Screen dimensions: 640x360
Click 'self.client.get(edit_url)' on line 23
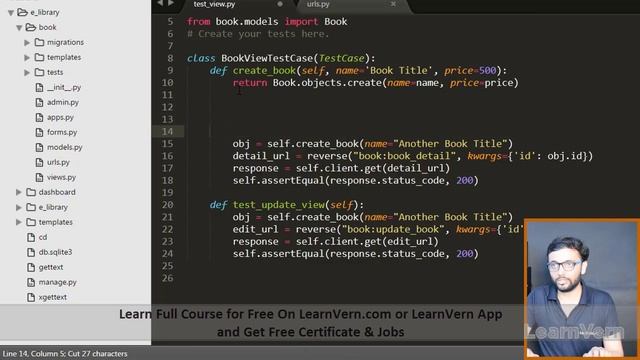(367, 242)
